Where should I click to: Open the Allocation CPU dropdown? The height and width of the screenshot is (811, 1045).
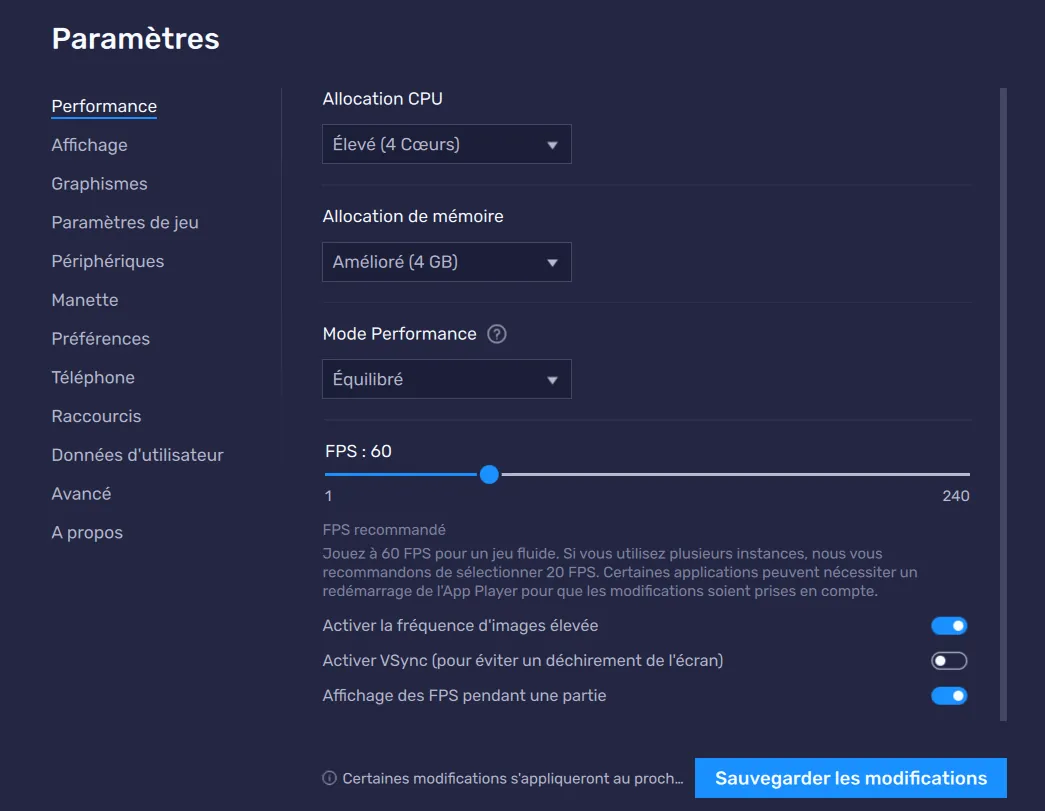(x=446, y=144)
